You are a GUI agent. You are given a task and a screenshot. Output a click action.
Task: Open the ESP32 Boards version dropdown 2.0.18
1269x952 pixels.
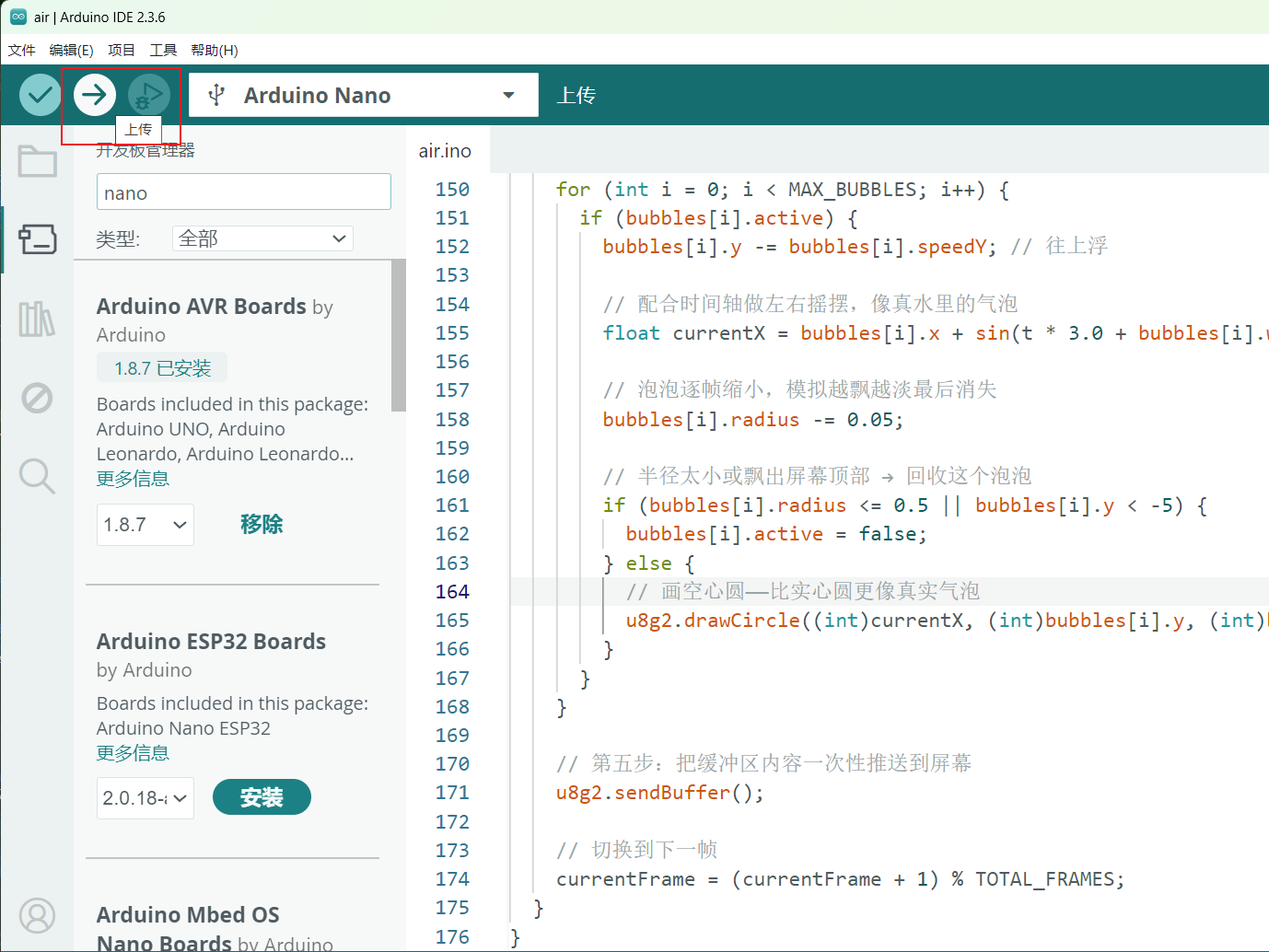pos(146,798)
